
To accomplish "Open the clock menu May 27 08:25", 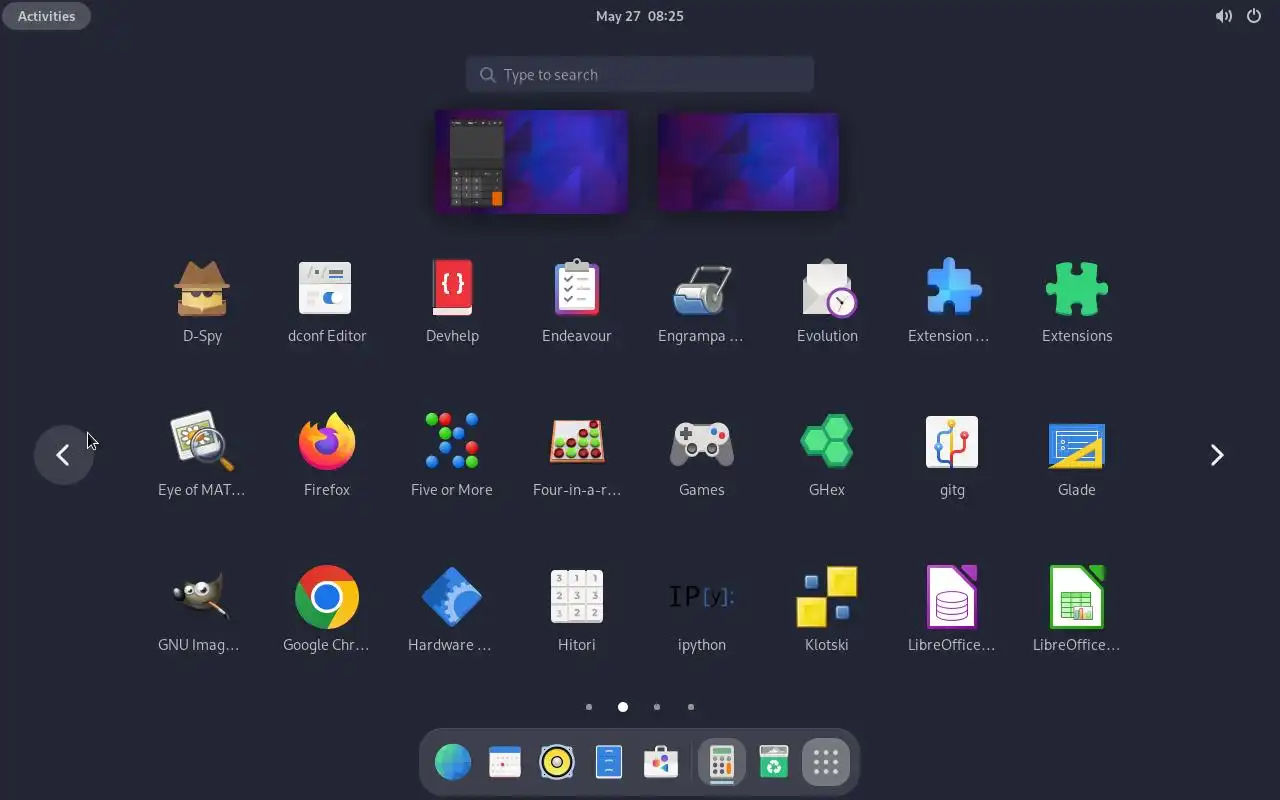I will point(640,16).
